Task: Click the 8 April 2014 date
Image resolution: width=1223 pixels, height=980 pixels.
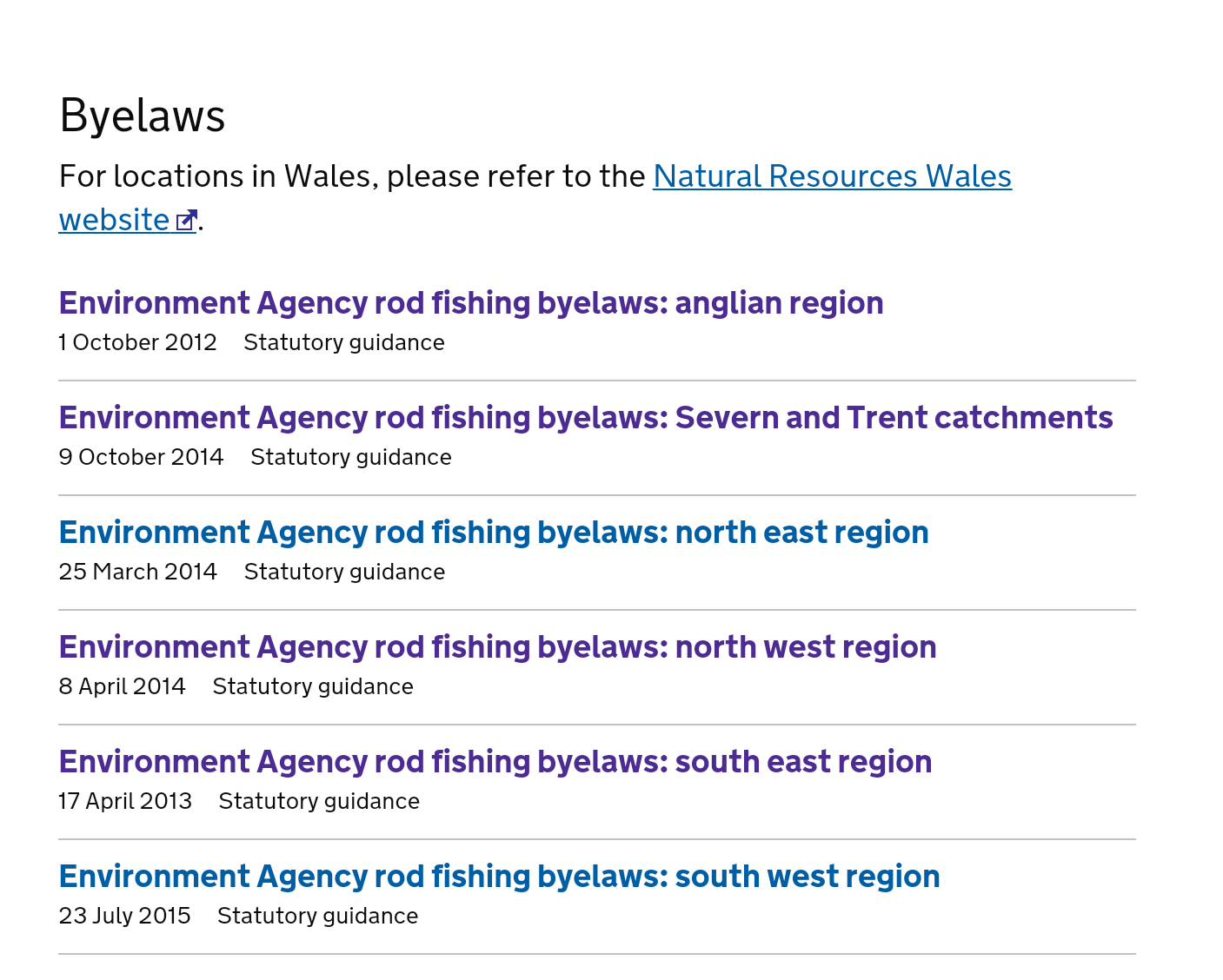Action: coord(122,687)
